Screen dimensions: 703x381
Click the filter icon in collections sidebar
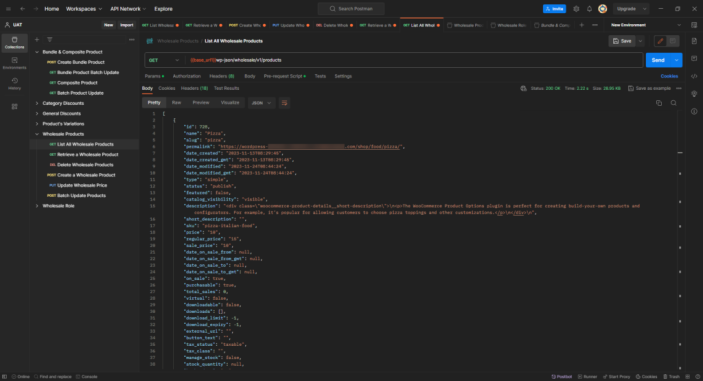[x=50, y=40]
